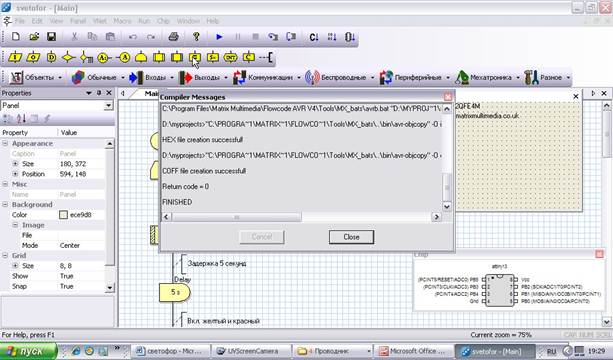Click the Compile to C icon

click(x=314, y=37)
